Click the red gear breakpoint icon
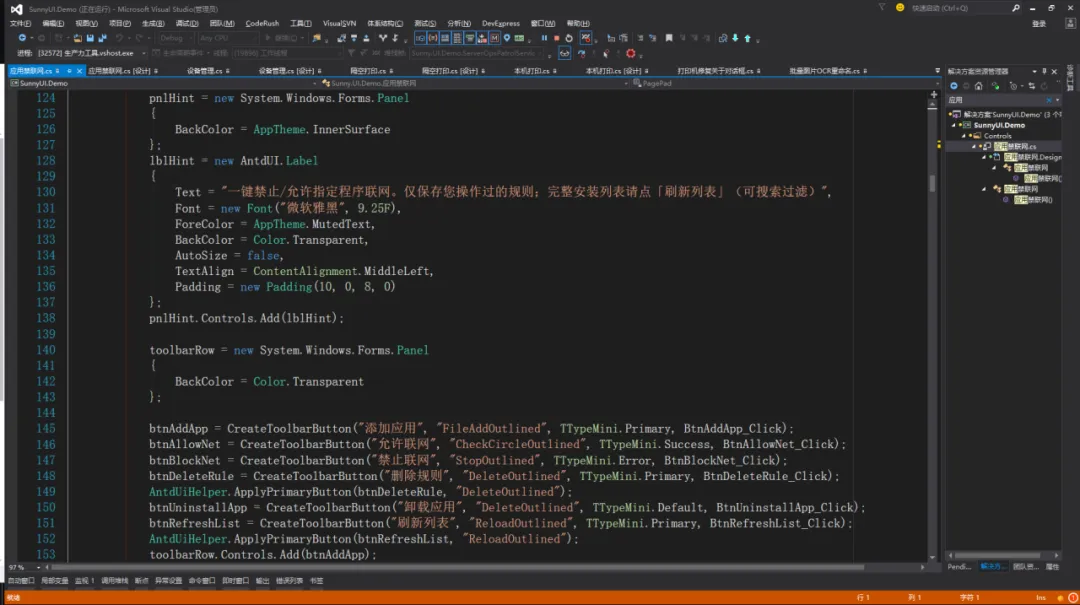Image resolution: width=1080 pixels, height=605 pixels. pyautogui.click(x=631, y=53)
